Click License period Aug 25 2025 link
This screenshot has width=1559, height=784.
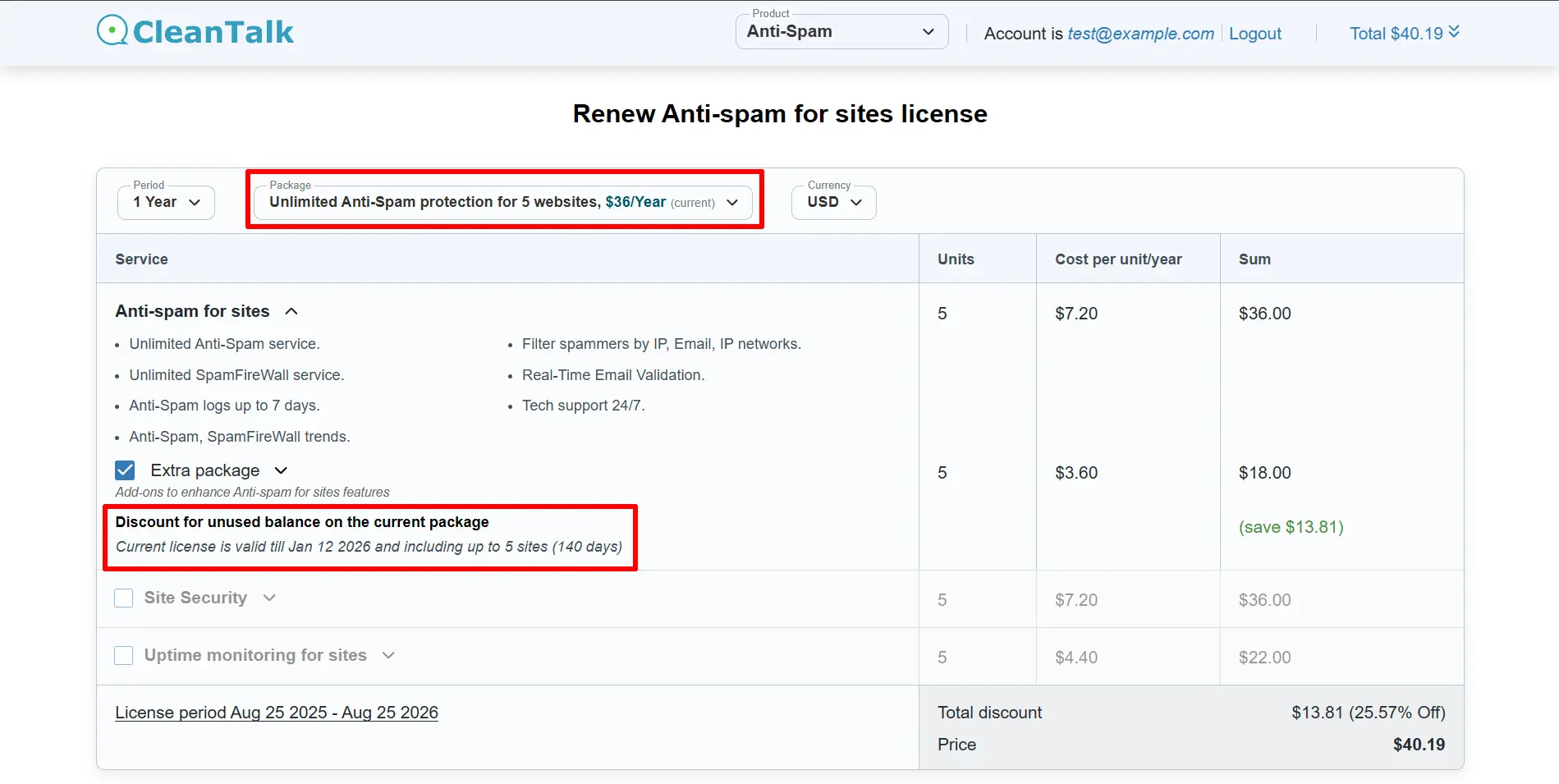tap(277, 713)
